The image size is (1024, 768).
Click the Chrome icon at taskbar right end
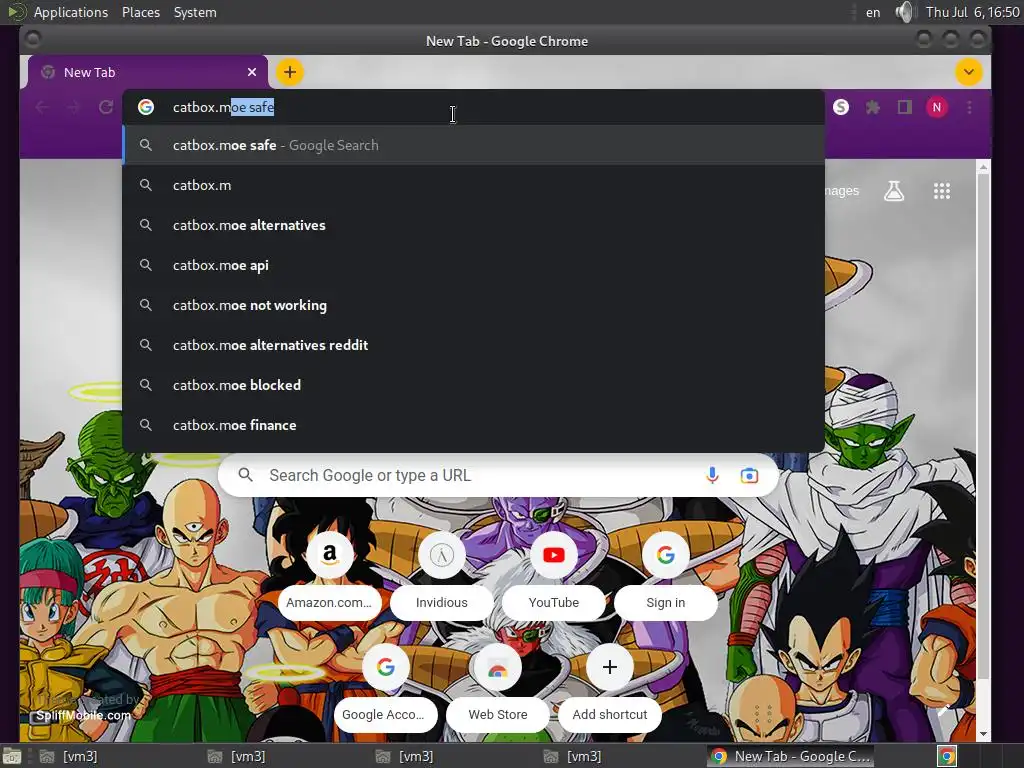[947, 756]
